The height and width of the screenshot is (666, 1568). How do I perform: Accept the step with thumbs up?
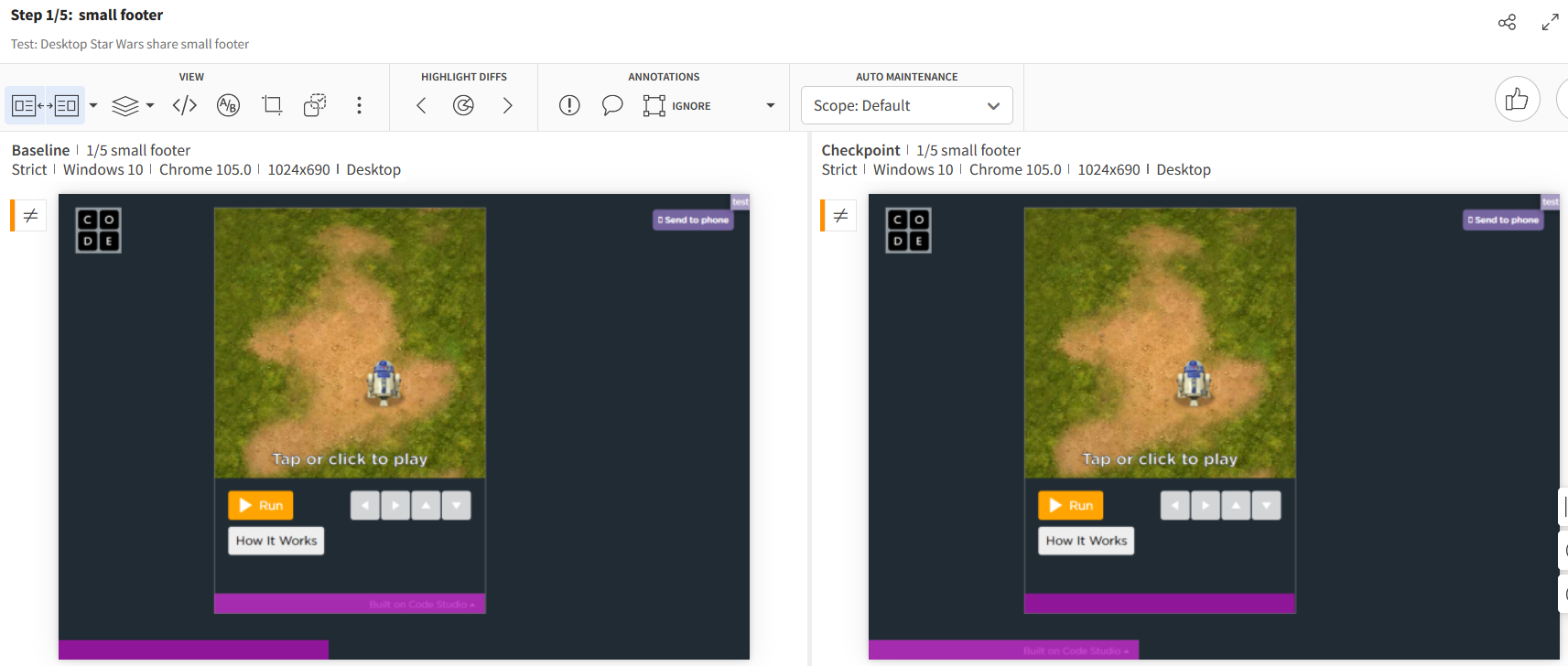click(1518, 99)
